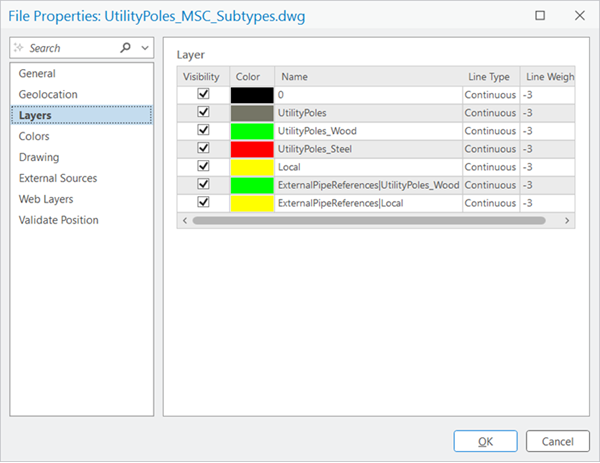
Task: Open the search options dropdown arrow
Action: (x=145, y=48)
